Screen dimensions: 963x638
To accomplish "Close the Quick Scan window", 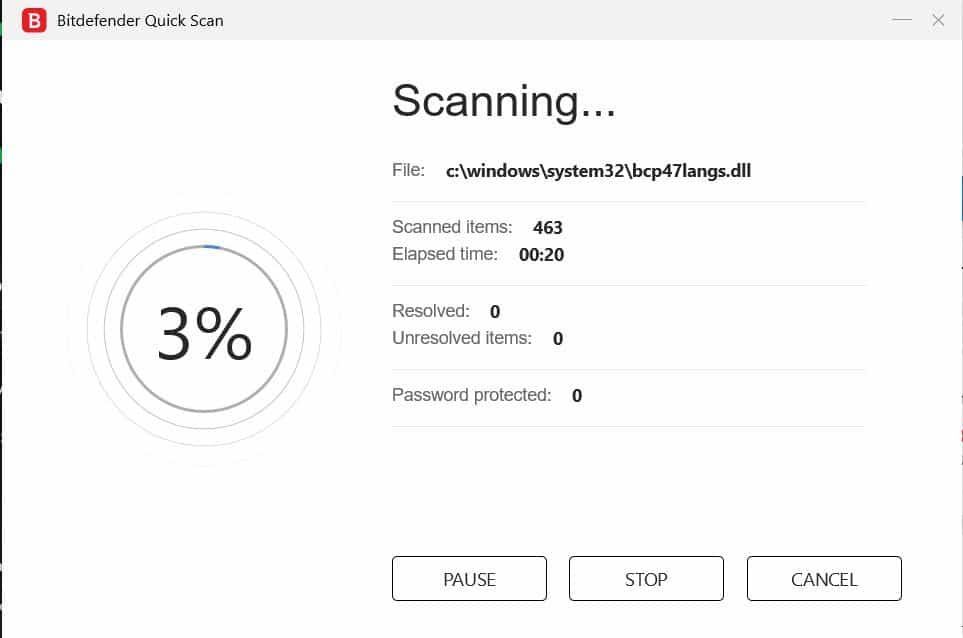I will pyautogui.click(x=938, y=20).
